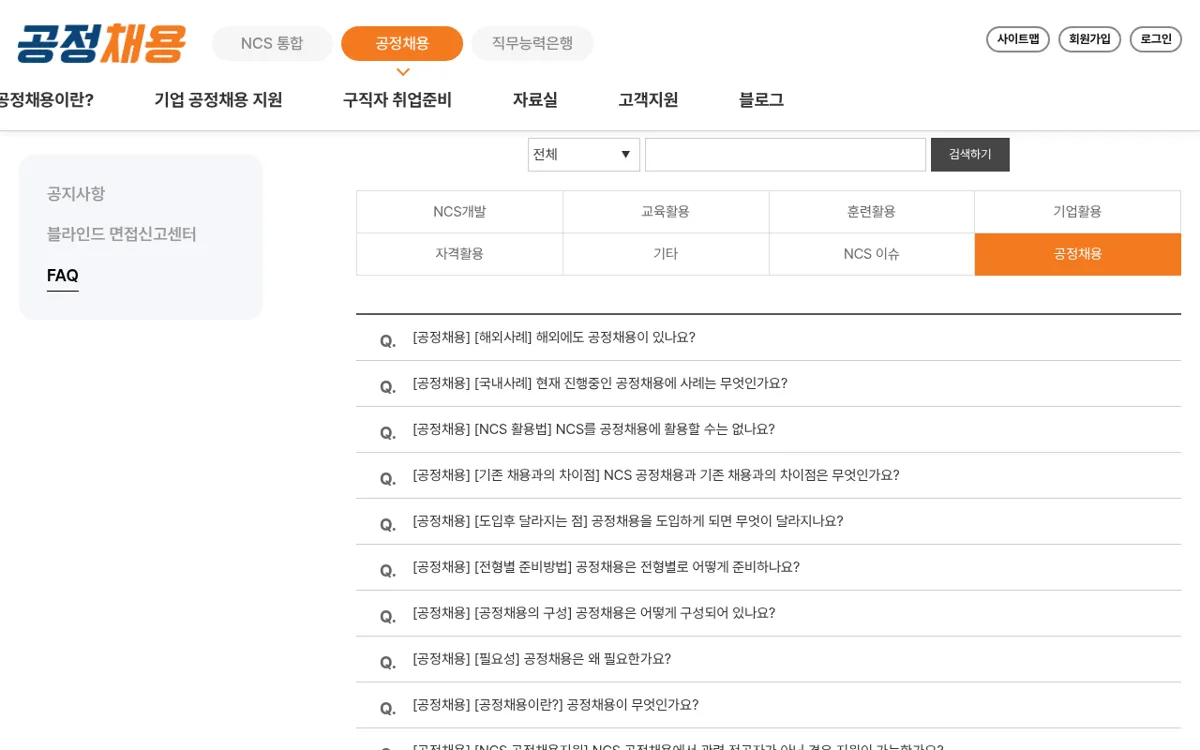Open the 공정채용이란? menu item
This screenshot has width=1200, height=750.
click(45, 100)
